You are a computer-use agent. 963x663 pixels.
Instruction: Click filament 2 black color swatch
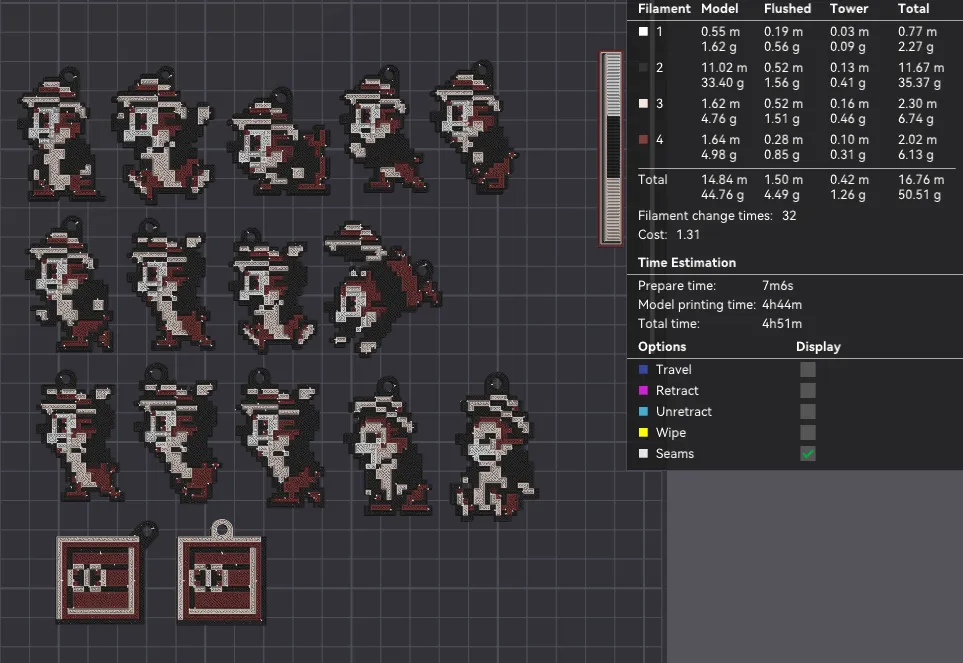(x=643, y=68)
